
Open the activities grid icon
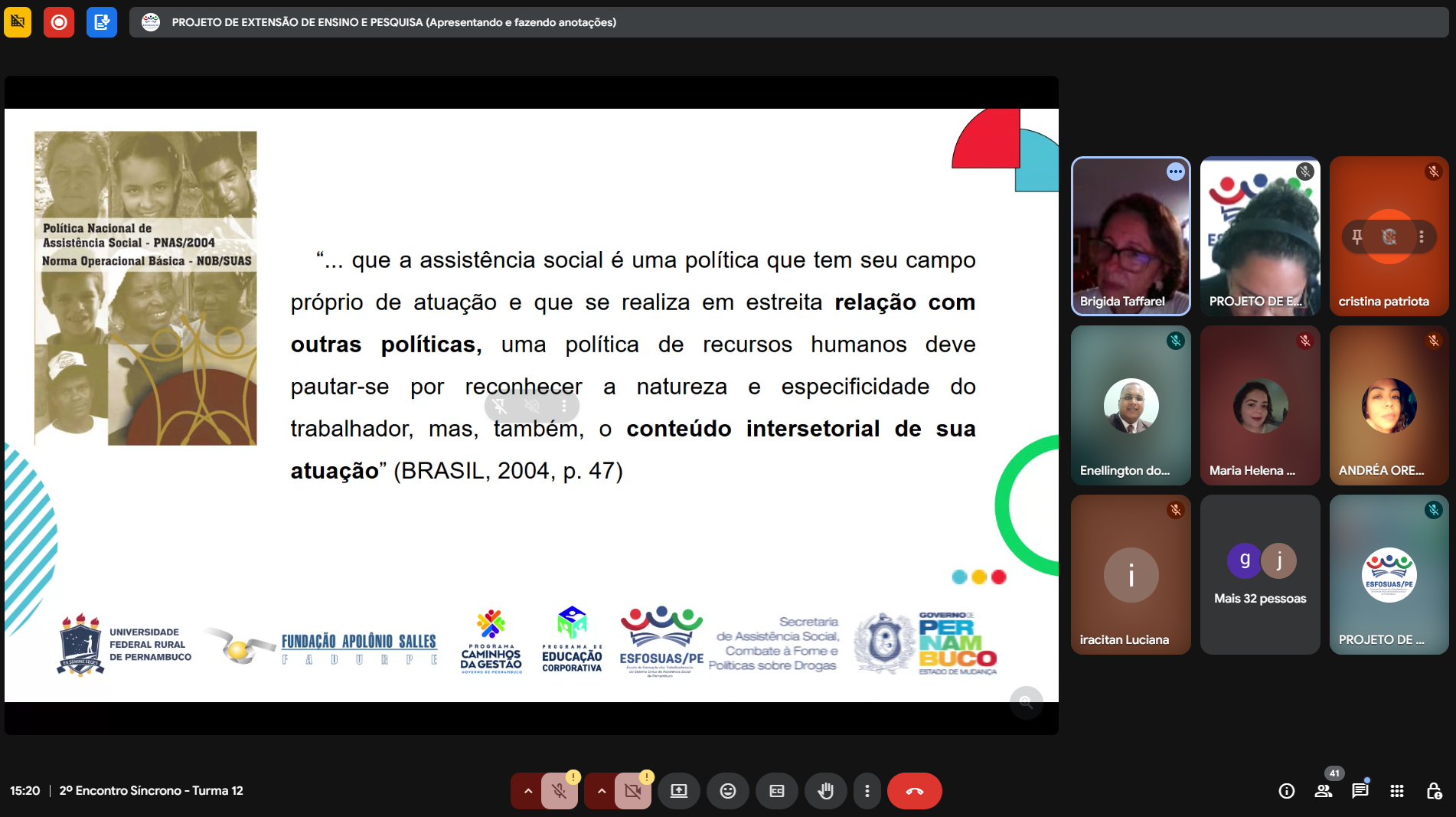click(x=1397, y=791)
